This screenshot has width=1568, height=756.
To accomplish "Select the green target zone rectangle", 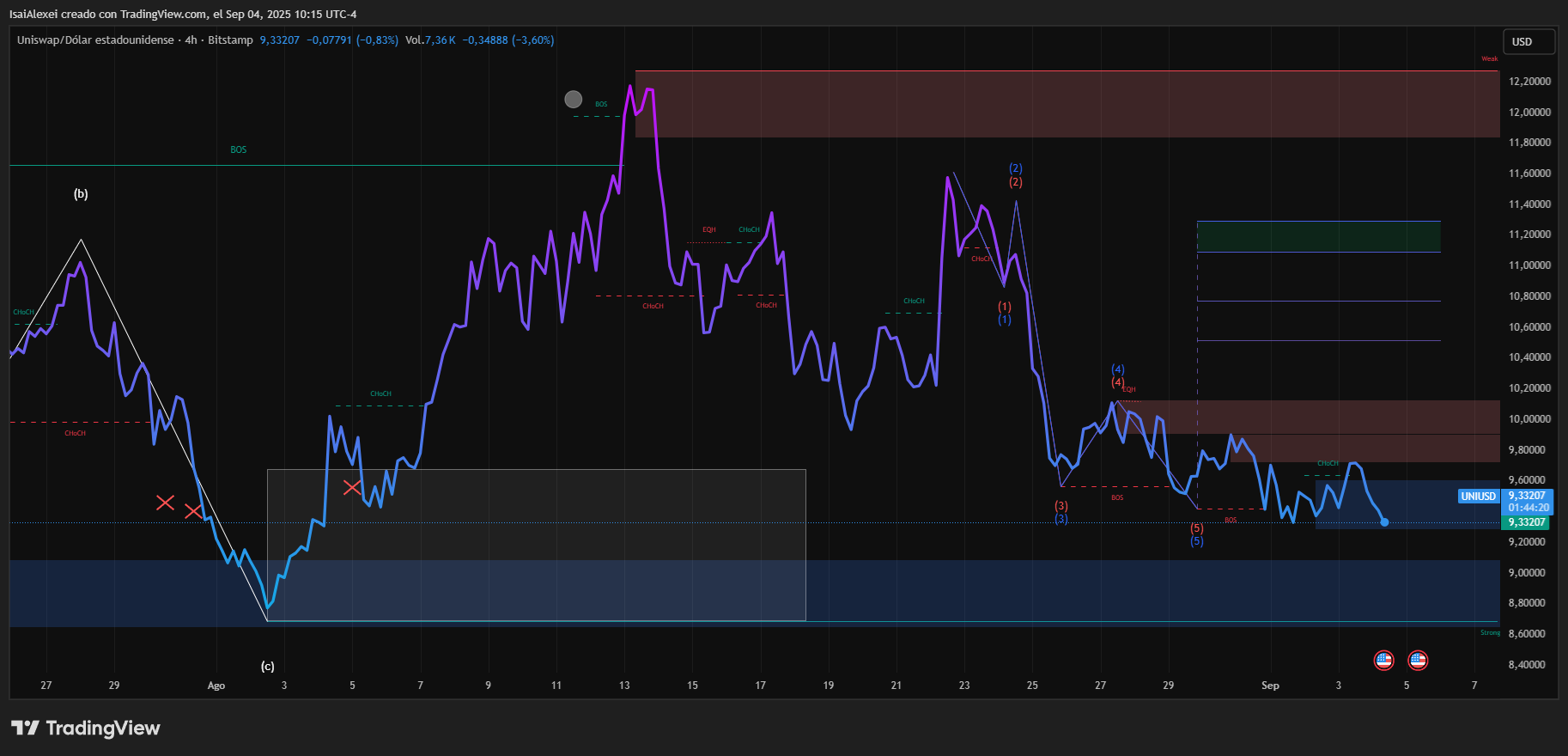I will click(1319, 236).
